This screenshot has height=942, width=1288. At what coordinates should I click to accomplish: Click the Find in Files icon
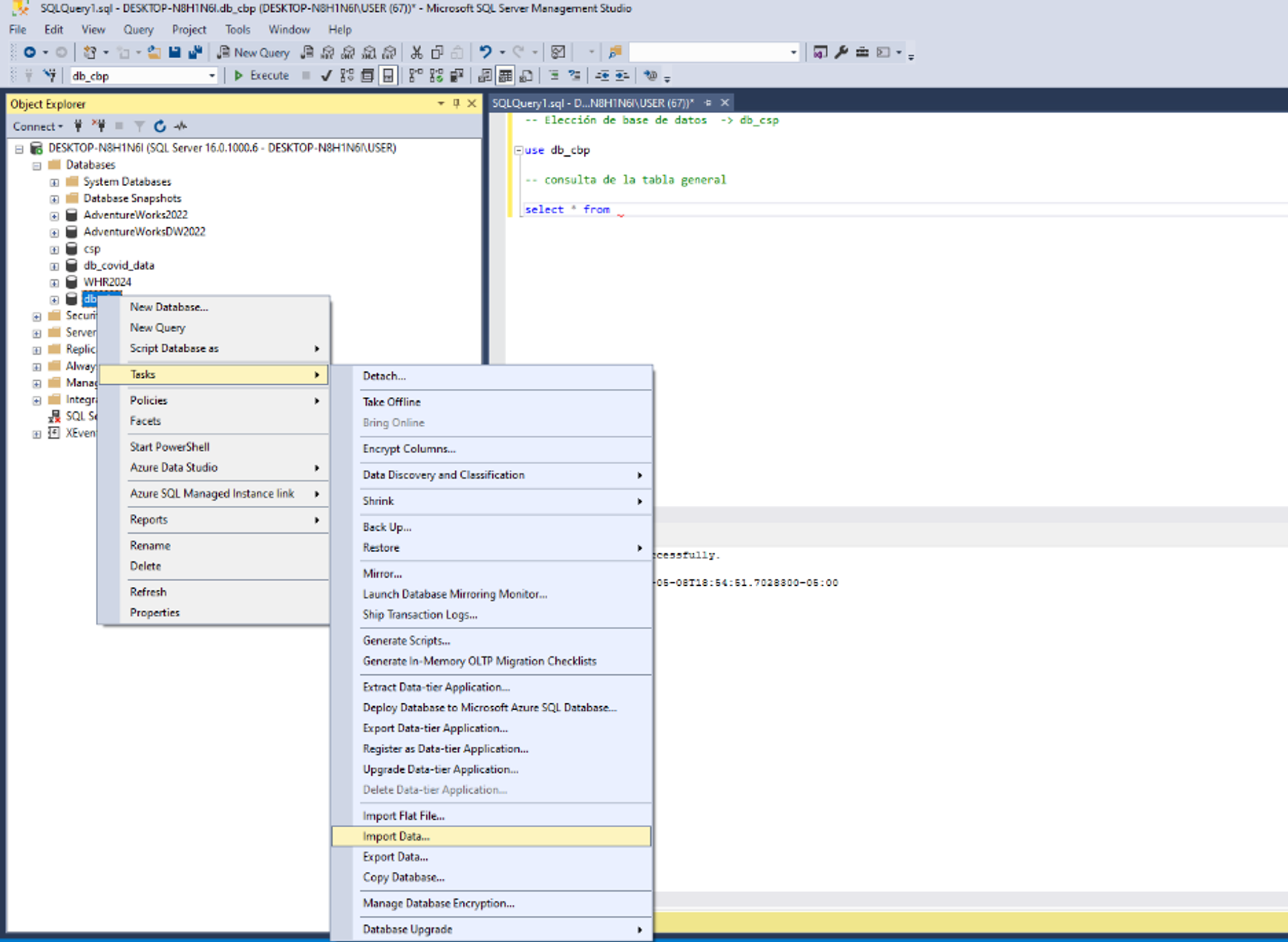click(x=615, y=53)
